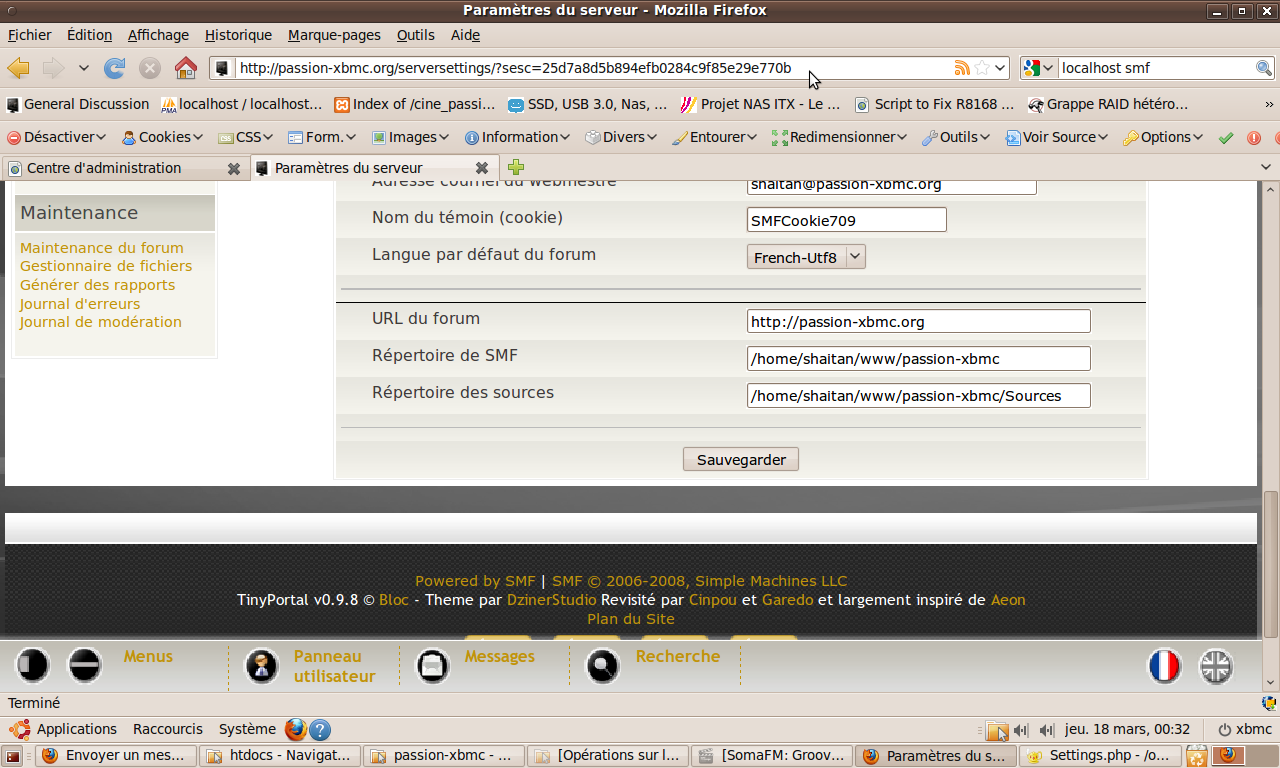Open the Cookies developer toolbar dropdown
Screen dimensions: 1280x768
coord(163,137)
